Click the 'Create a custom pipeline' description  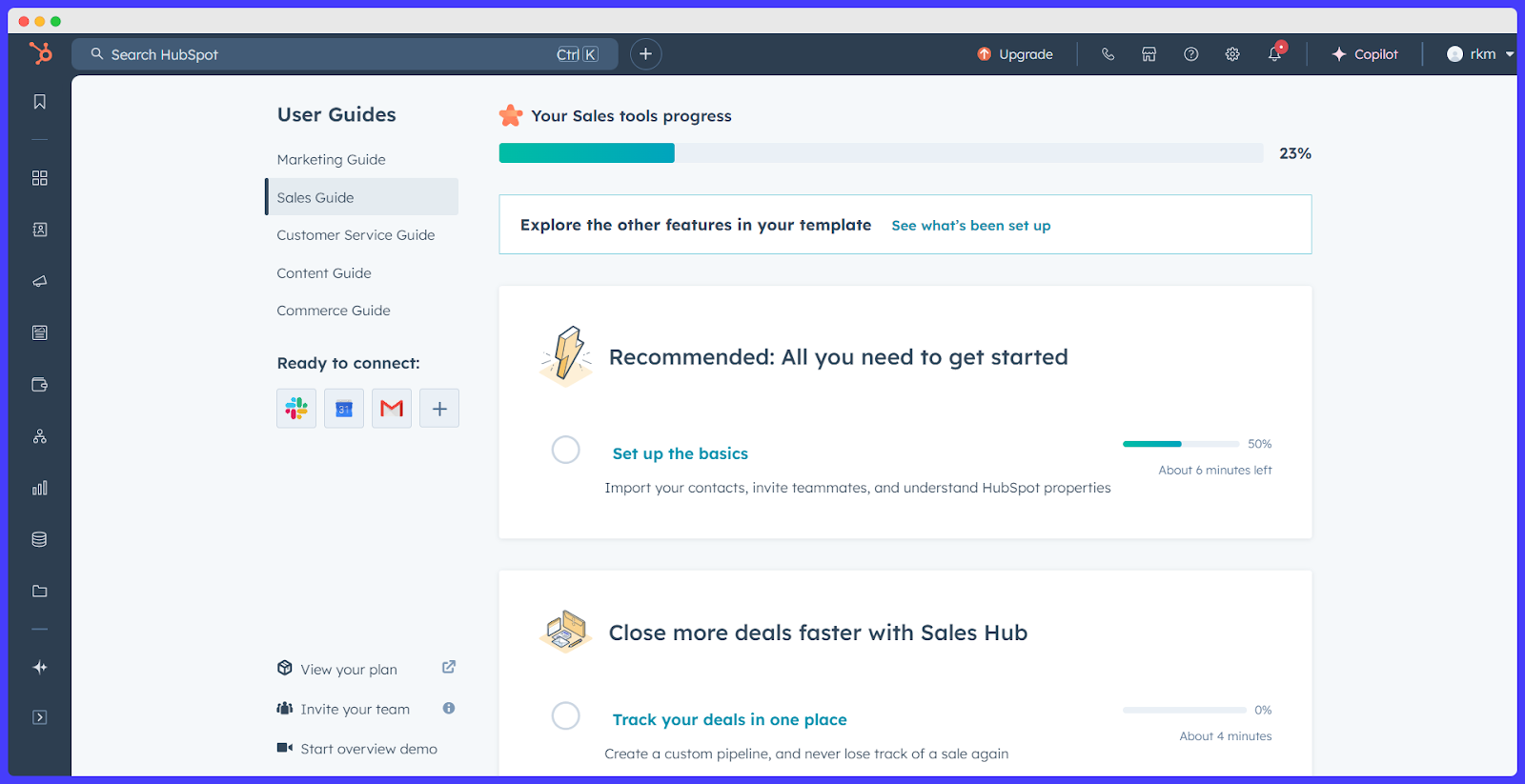pos(806,754)
